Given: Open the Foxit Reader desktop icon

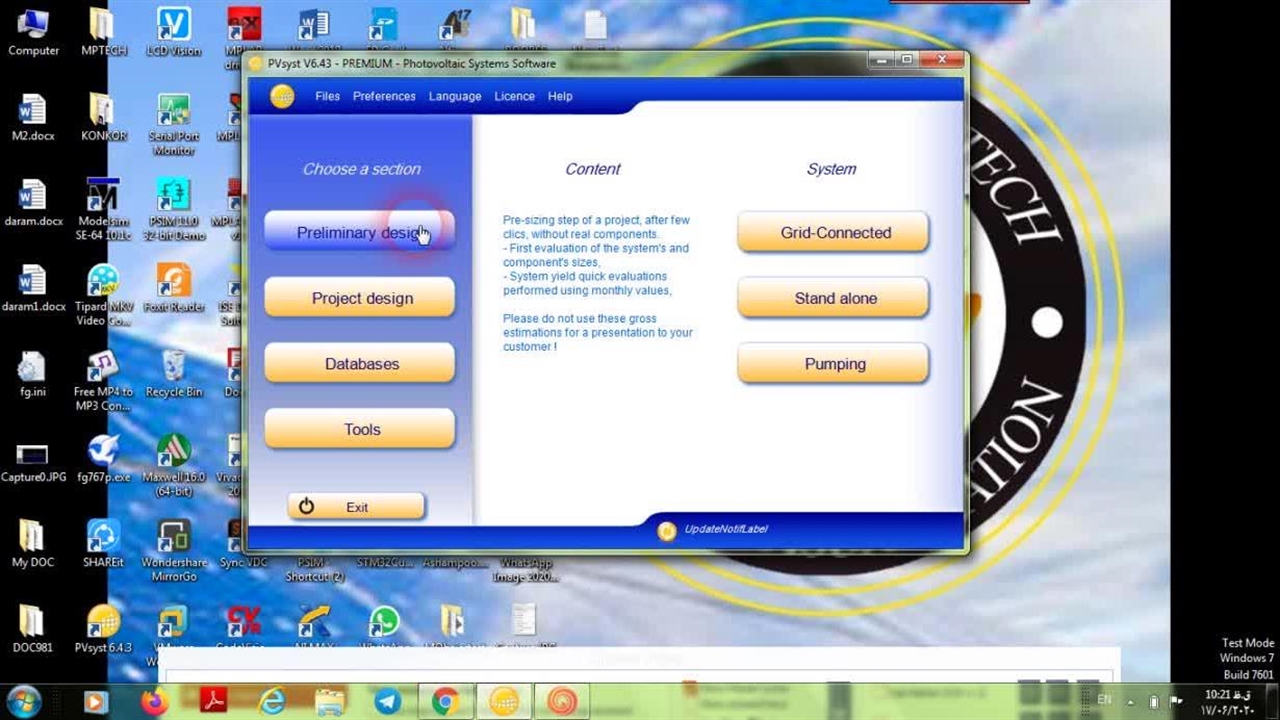Looking at the screenshot, I should [x=174, y=284].
